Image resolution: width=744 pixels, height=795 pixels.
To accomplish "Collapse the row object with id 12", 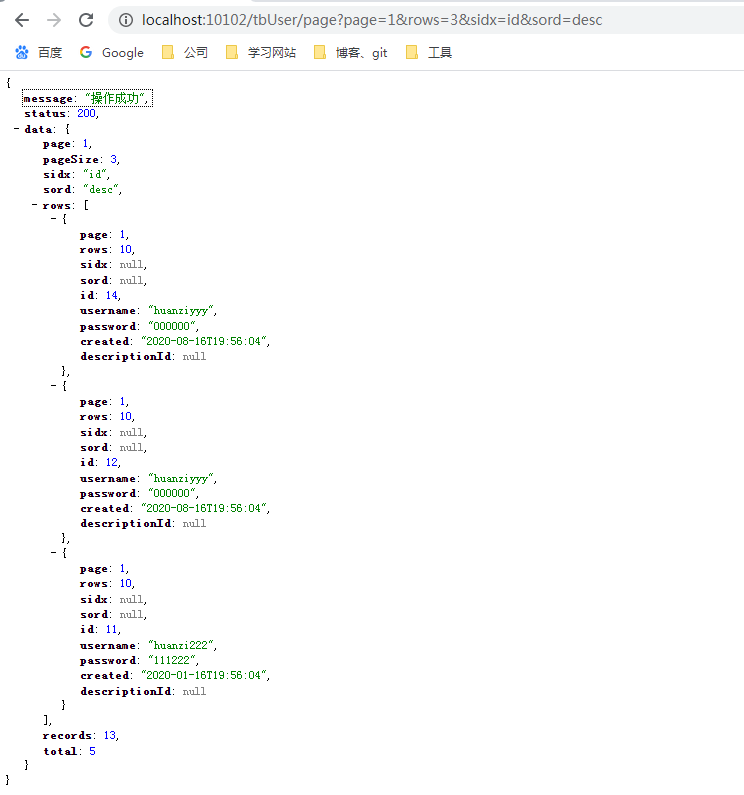I will tap(53, 386).
